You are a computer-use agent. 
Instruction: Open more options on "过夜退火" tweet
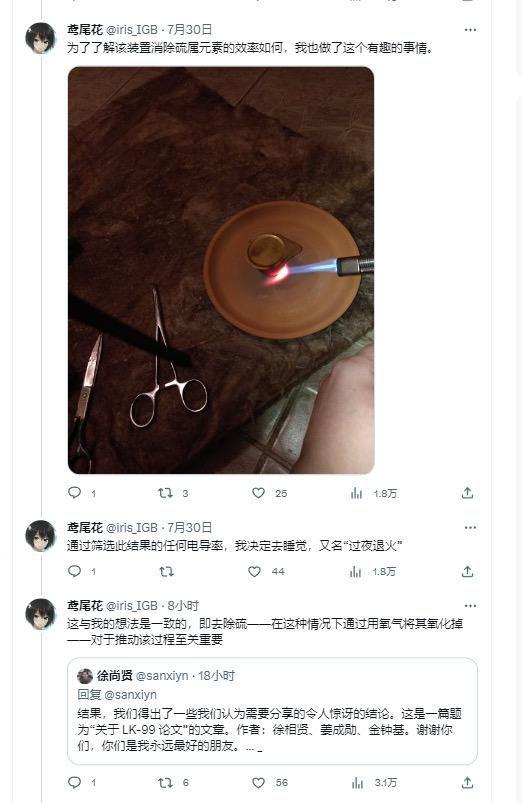click(470, 527)
